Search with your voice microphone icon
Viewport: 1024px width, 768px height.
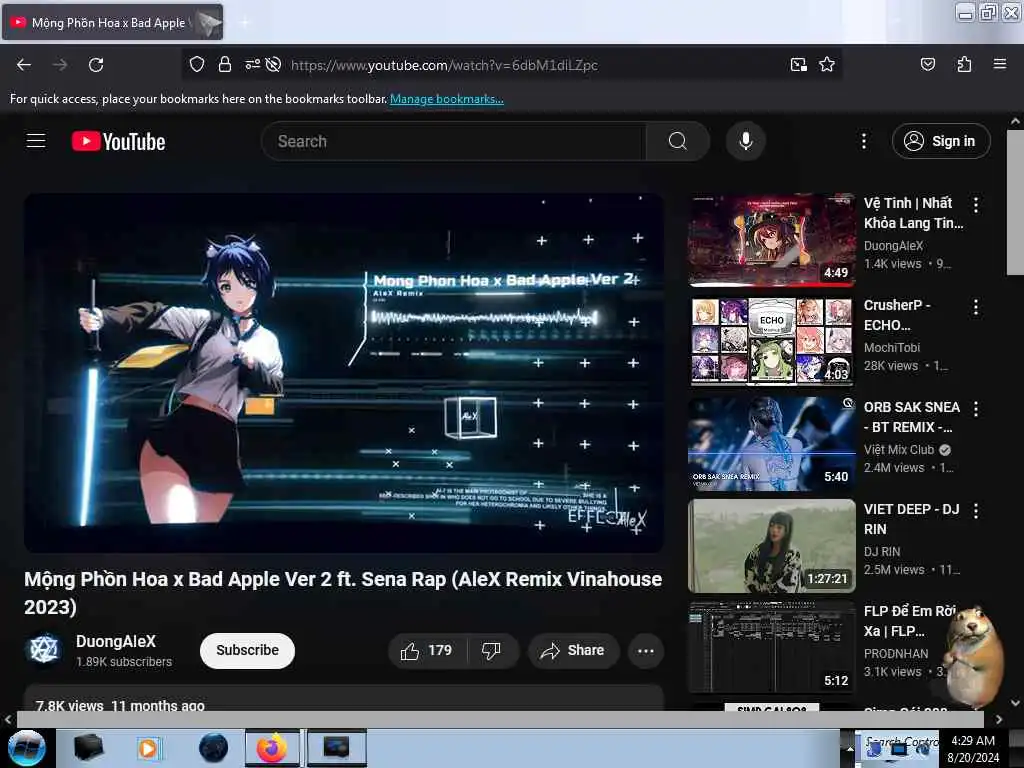click(745, 141)
